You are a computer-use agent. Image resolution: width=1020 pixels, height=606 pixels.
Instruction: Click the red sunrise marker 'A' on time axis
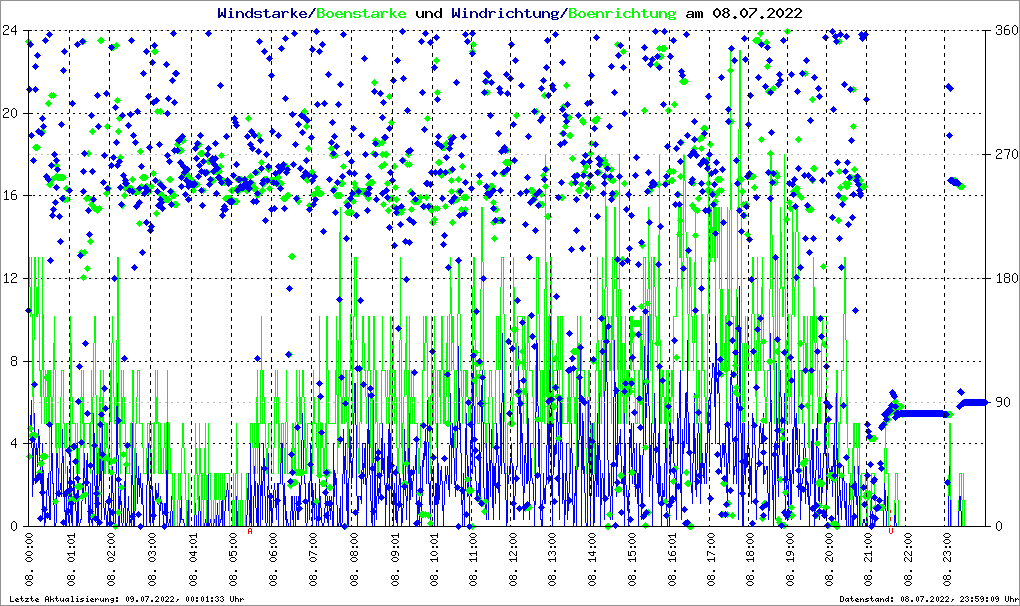[x=250, y=532]
